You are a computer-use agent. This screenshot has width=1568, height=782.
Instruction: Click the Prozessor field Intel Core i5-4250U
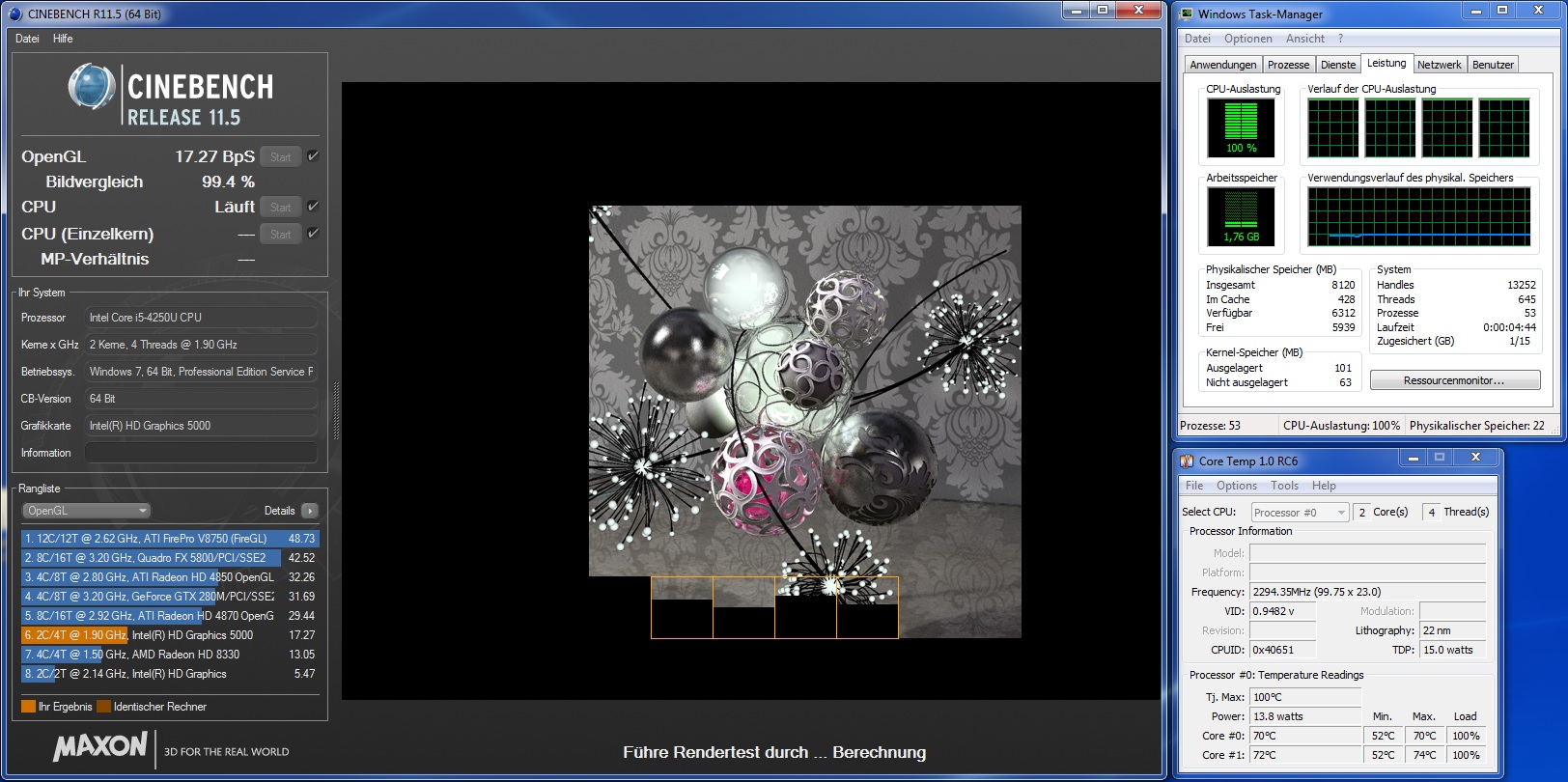[201, 318]
